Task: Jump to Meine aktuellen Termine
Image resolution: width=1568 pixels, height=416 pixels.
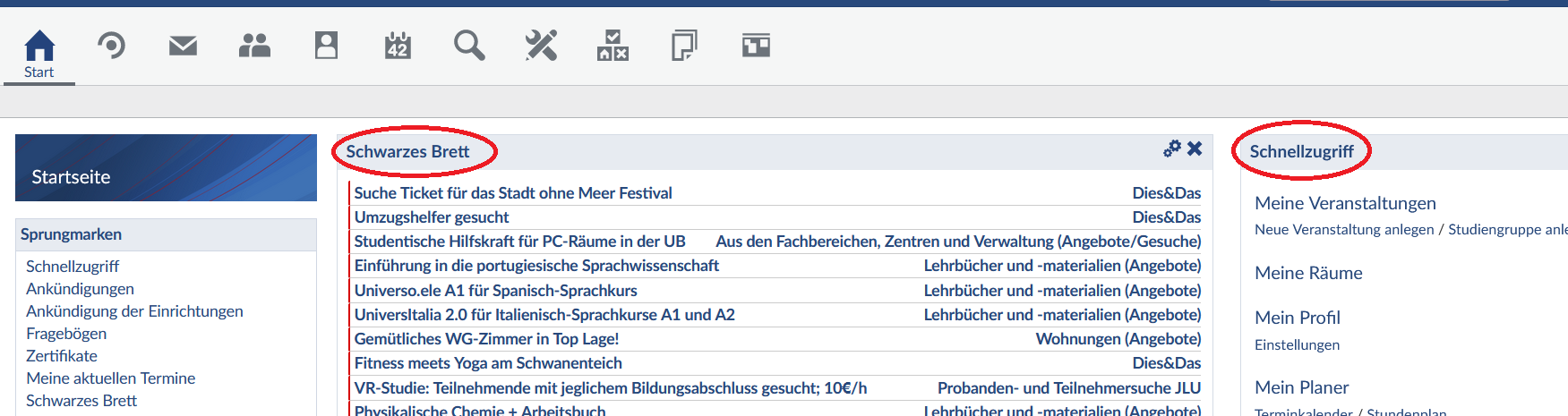Action: point(110,378)
